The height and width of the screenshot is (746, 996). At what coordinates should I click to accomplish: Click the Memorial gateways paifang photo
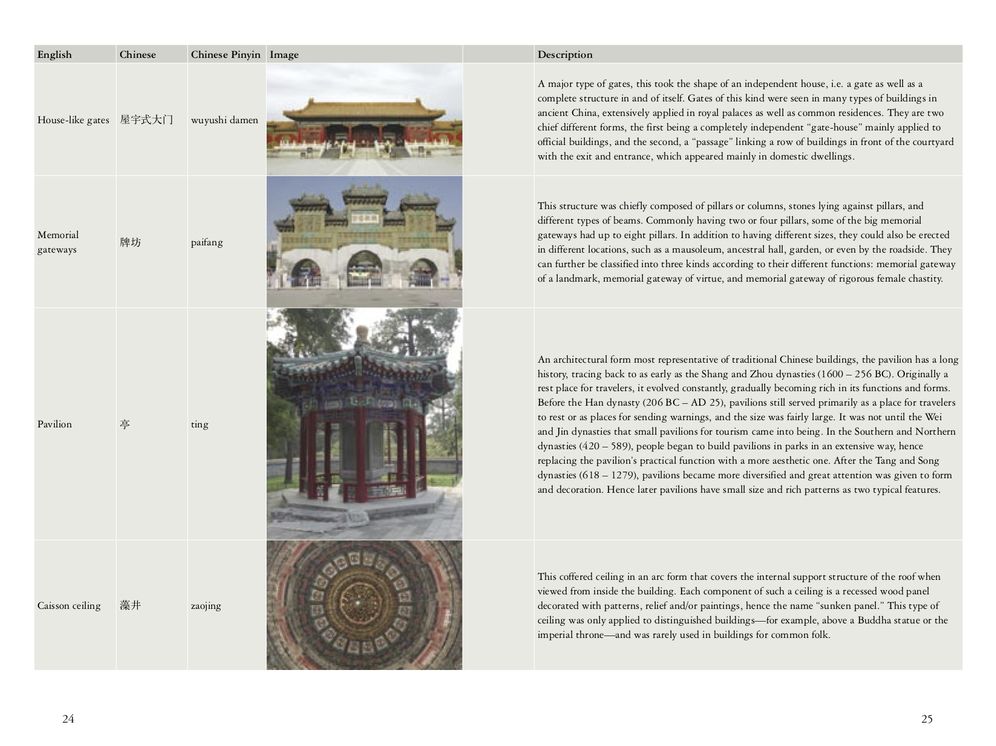[x=364, y=242]
